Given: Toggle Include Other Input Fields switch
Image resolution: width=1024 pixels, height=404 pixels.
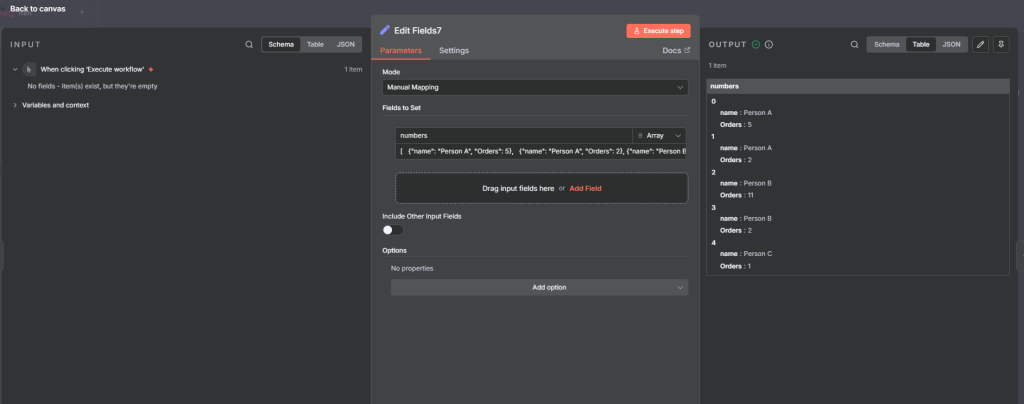Looking at the screenshot, I should [393, 230].
